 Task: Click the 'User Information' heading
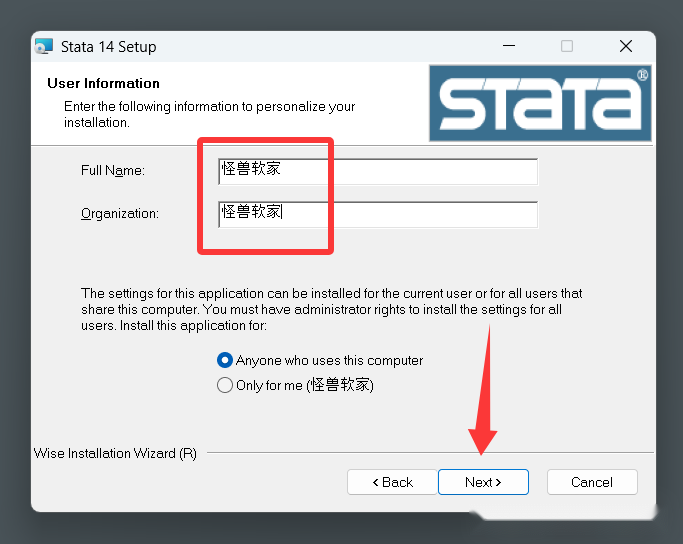tap(103, 83)
